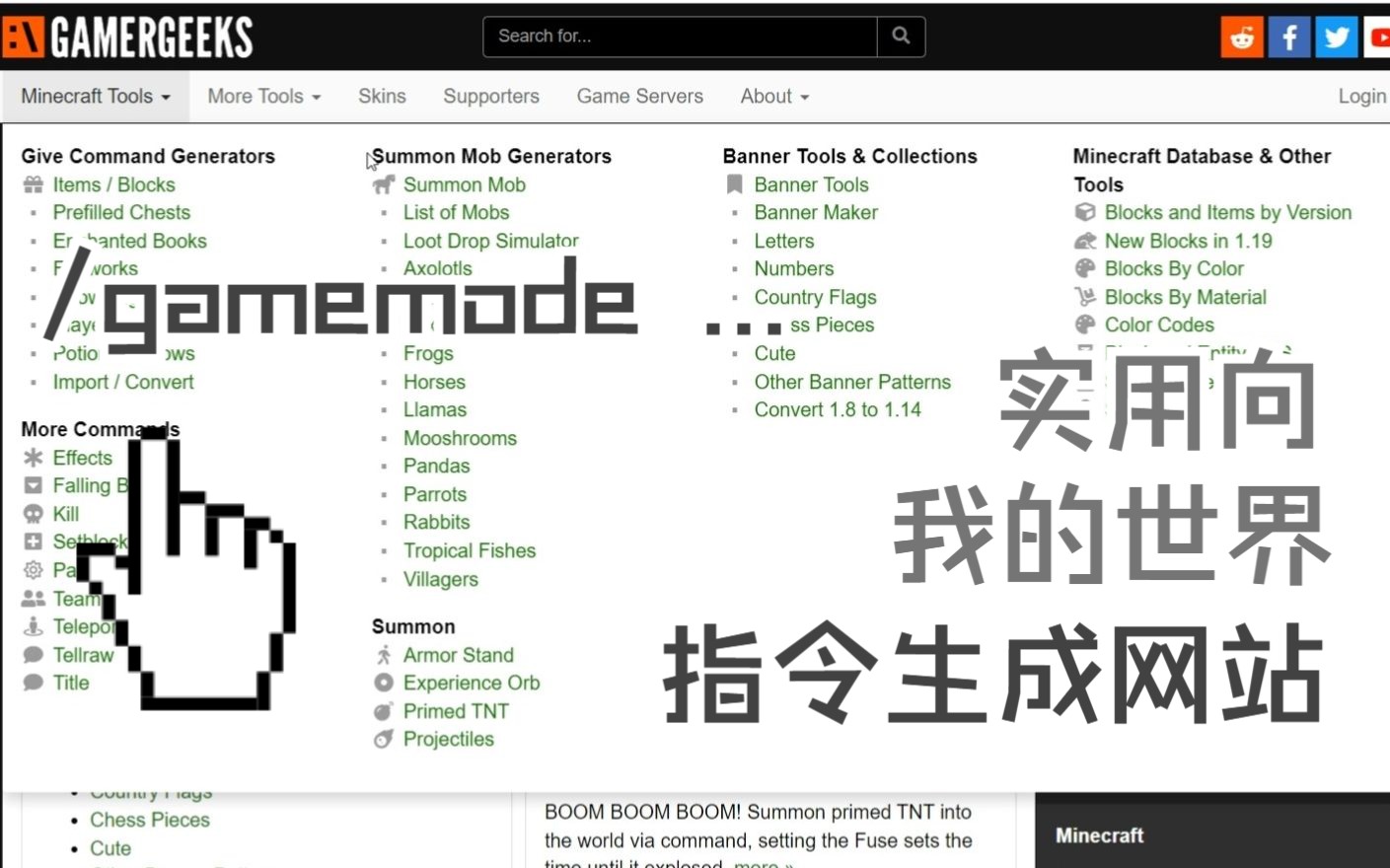
Task: Open Import / Convert tool
Action: coord(123,382)
